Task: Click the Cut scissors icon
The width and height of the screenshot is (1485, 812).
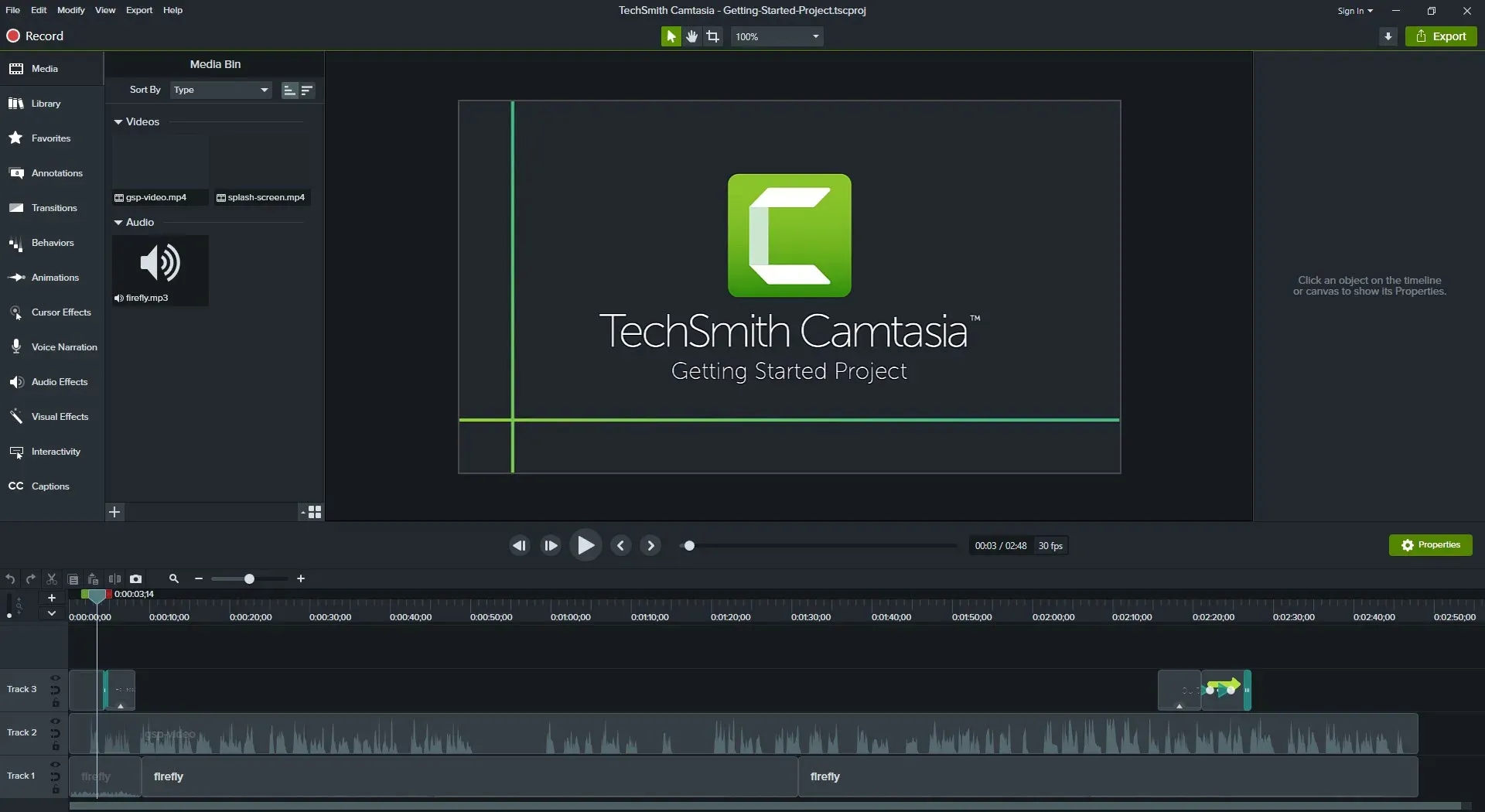Action: tap(52, 579)
